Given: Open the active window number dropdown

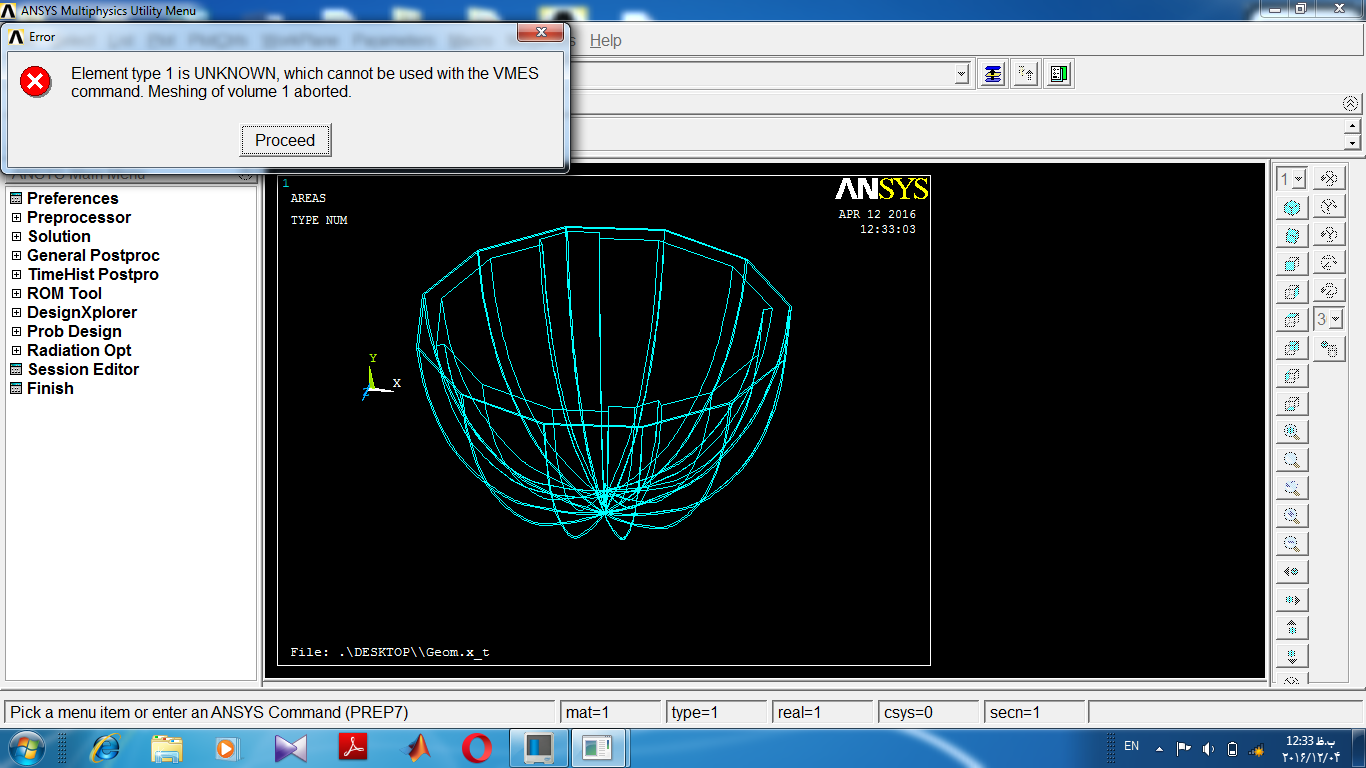Looking at the screenshot, I should coord(1298,179).
